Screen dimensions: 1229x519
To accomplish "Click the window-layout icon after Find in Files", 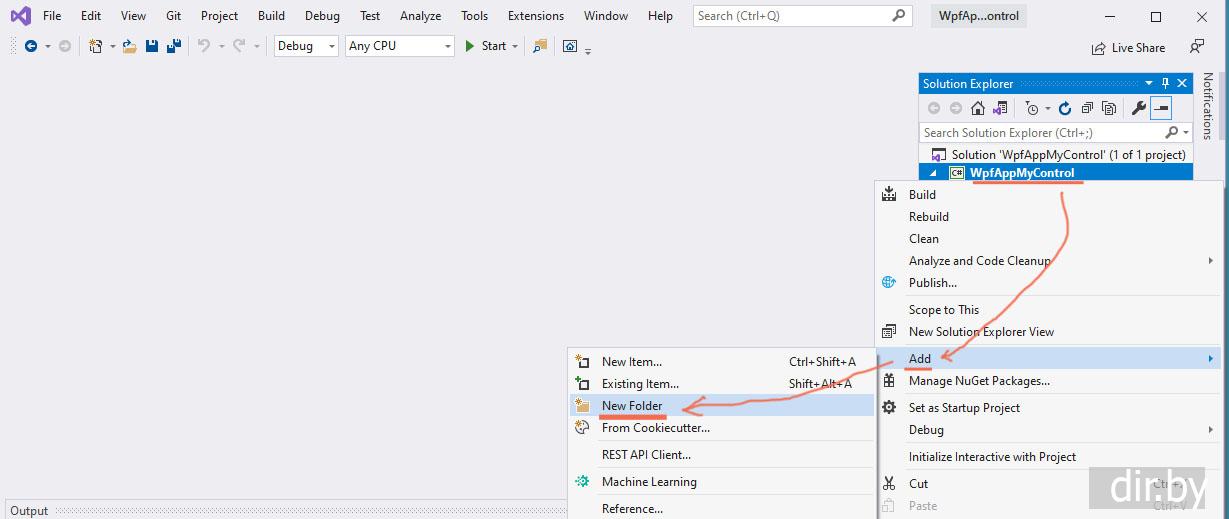I will 570,46.
